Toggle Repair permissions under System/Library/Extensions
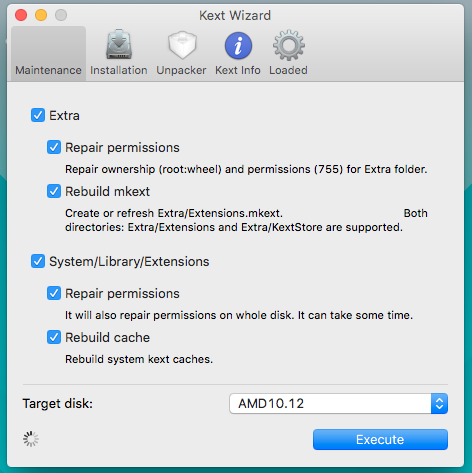 (x=54, y=293)
